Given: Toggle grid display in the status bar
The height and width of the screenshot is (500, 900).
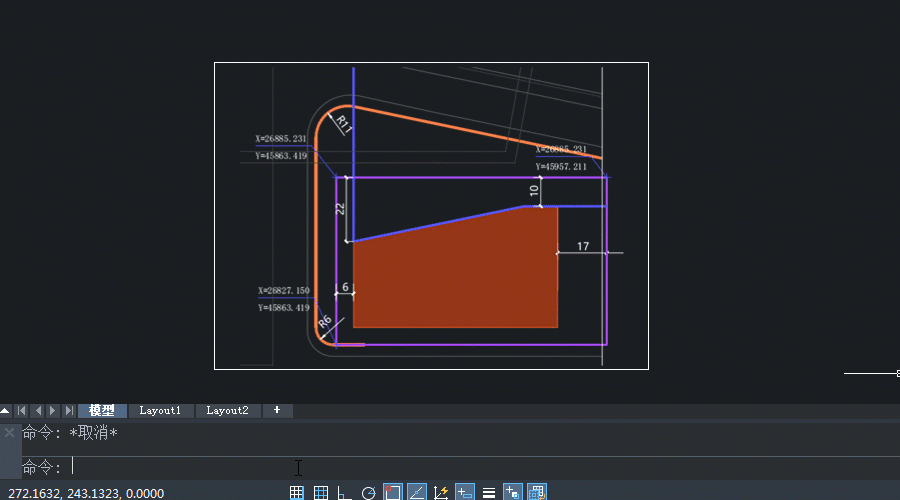Looking at the screenshot, I should pyautogui.click(x=297, y=492).
